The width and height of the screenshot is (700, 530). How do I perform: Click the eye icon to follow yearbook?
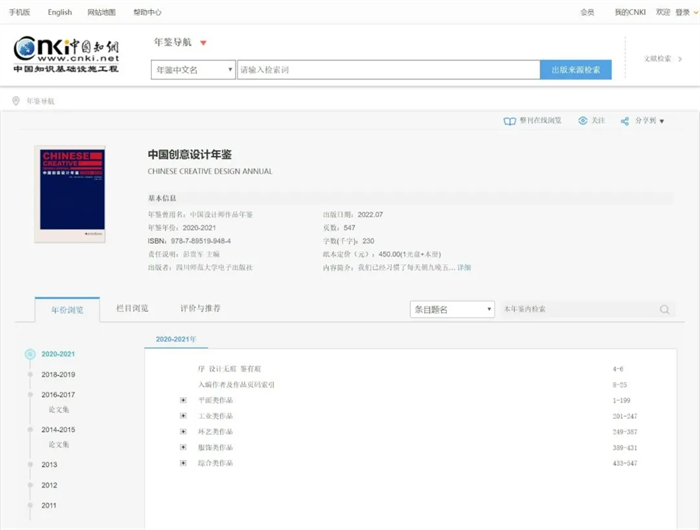[582, 121]
